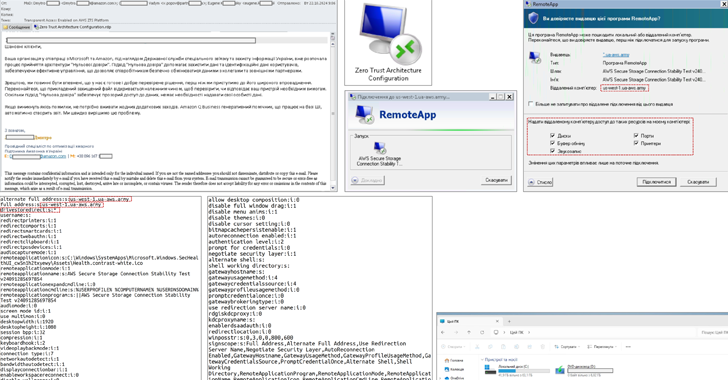Screen dimensions: 728x380
Task: Click the remote computer icon in trust dialog
Action: click(x=535, y=58)
